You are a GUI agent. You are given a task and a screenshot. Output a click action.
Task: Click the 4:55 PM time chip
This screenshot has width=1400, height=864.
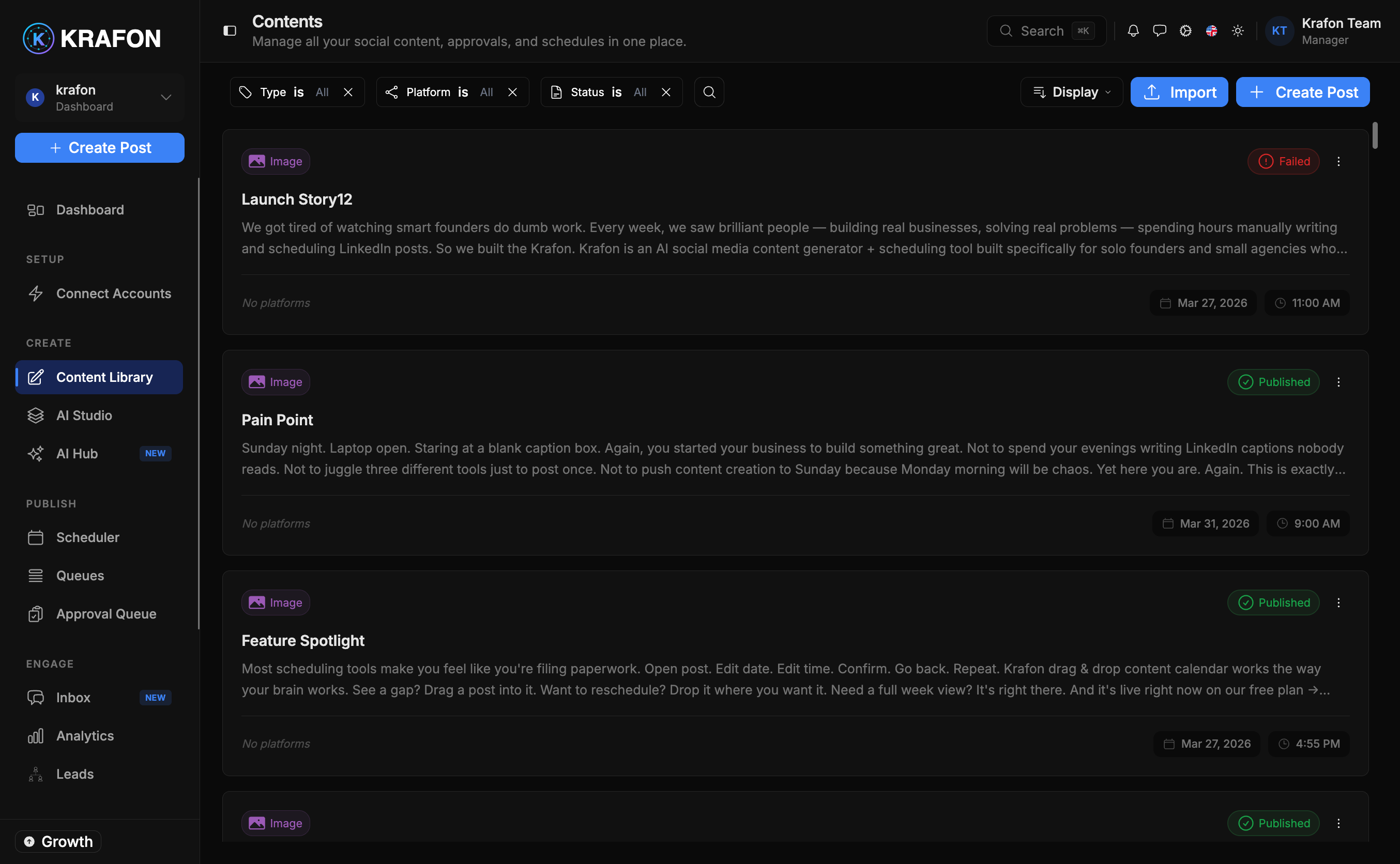1308,744
